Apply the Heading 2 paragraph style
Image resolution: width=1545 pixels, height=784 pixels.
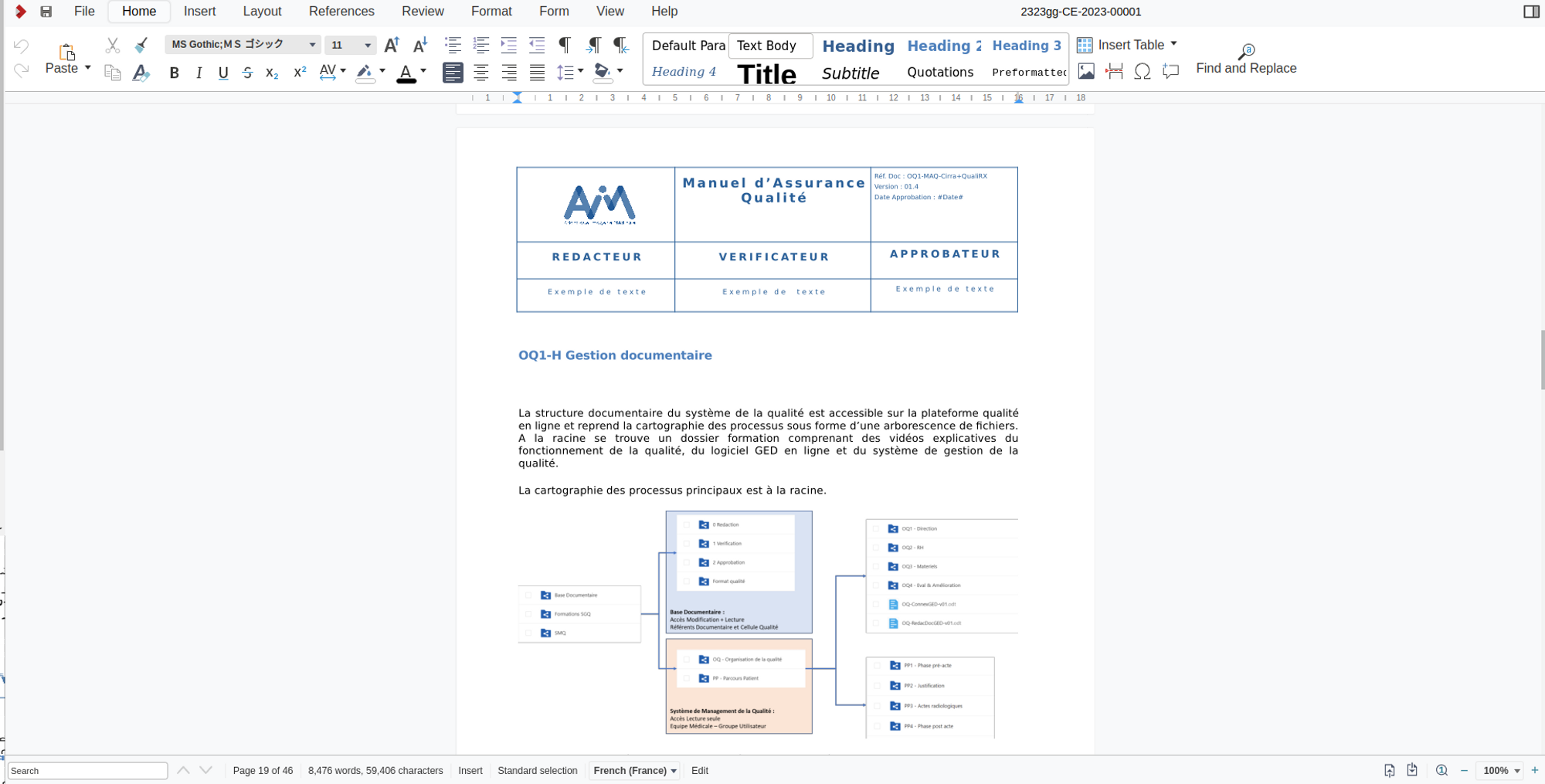[x=943, y=46]
